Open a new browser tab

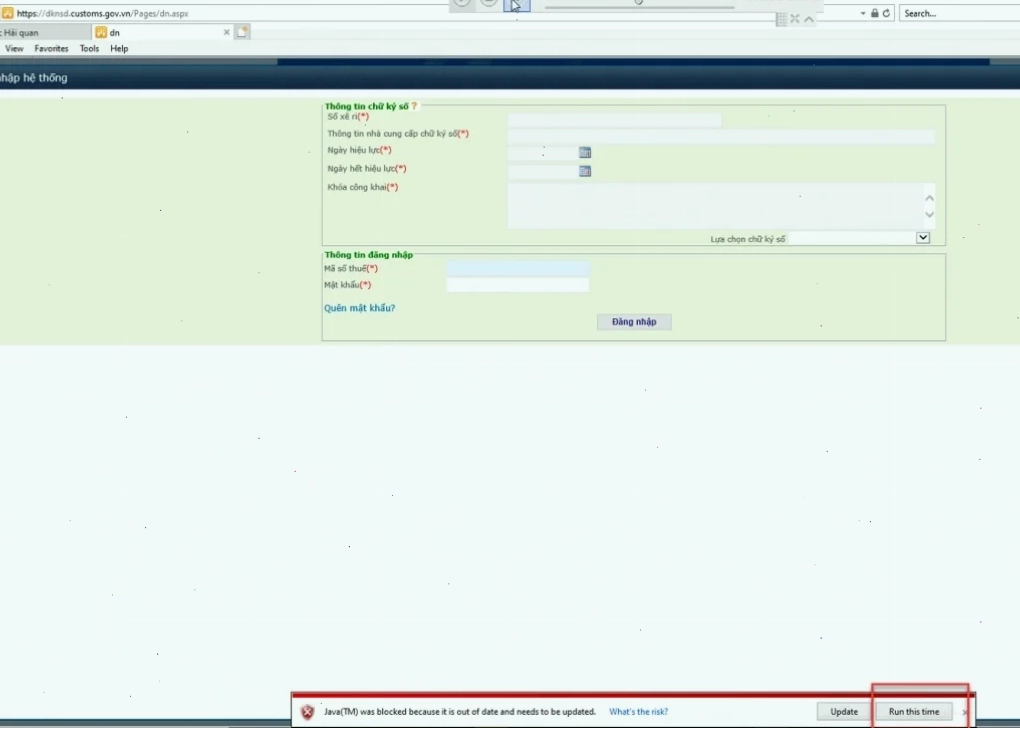click(x=242, y=32)
